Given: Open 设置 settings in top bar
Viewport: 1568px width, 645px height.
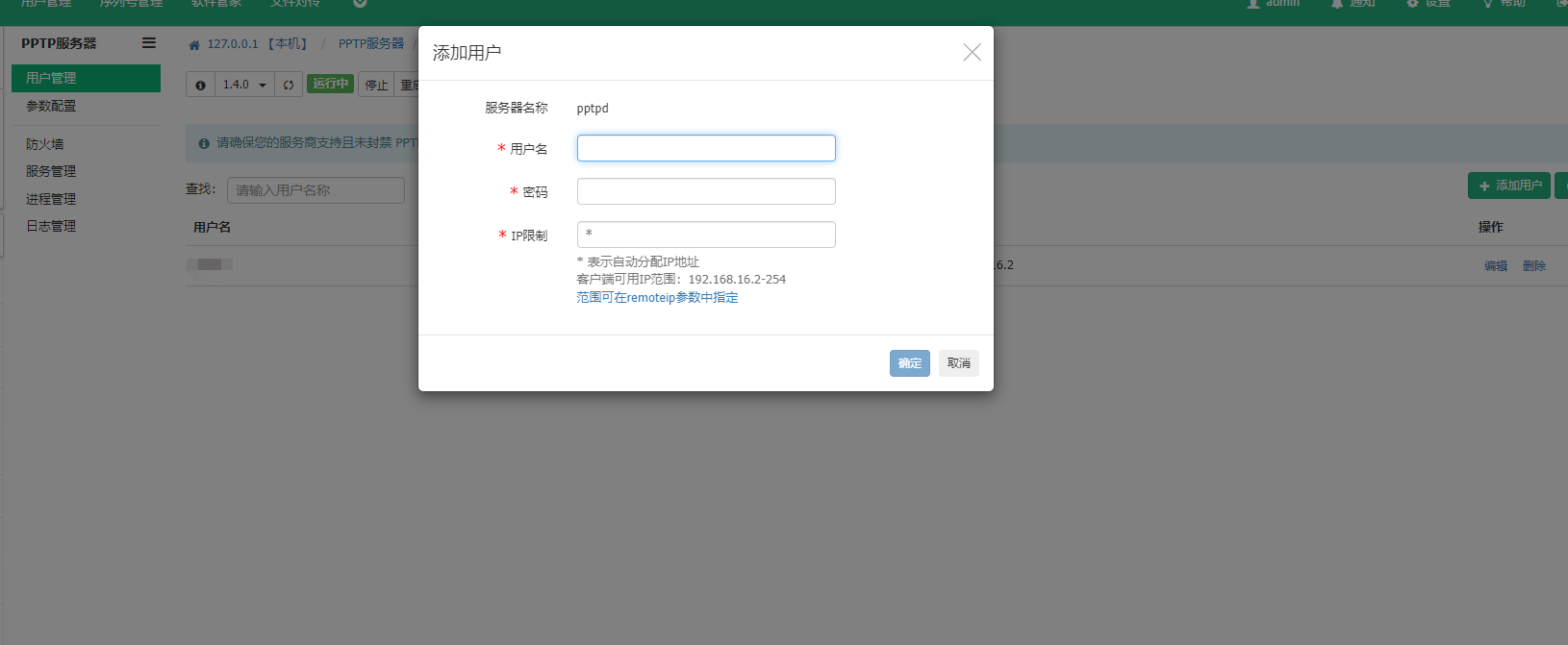Looking at the screenshot, I should coord(1429,3).
